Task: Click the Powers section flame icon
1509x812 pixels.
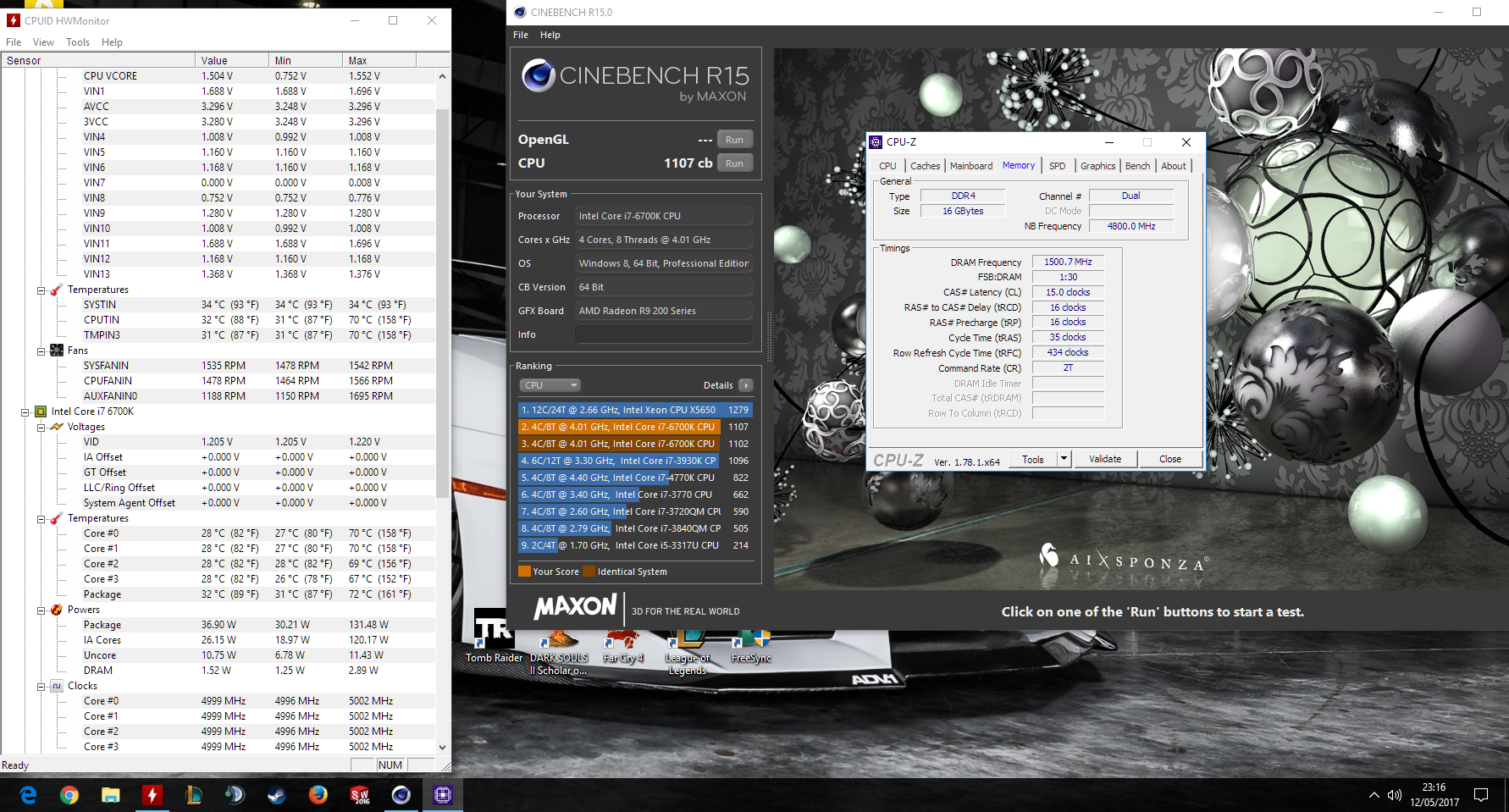Action: click(x=57, y=610)
